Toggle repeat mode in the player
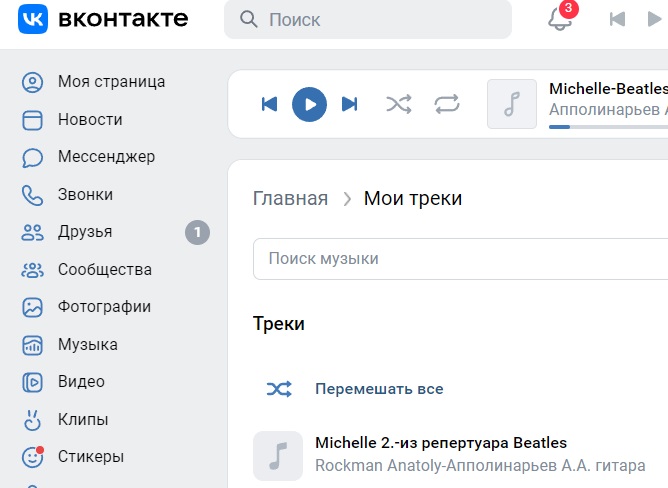 [447, 104]
